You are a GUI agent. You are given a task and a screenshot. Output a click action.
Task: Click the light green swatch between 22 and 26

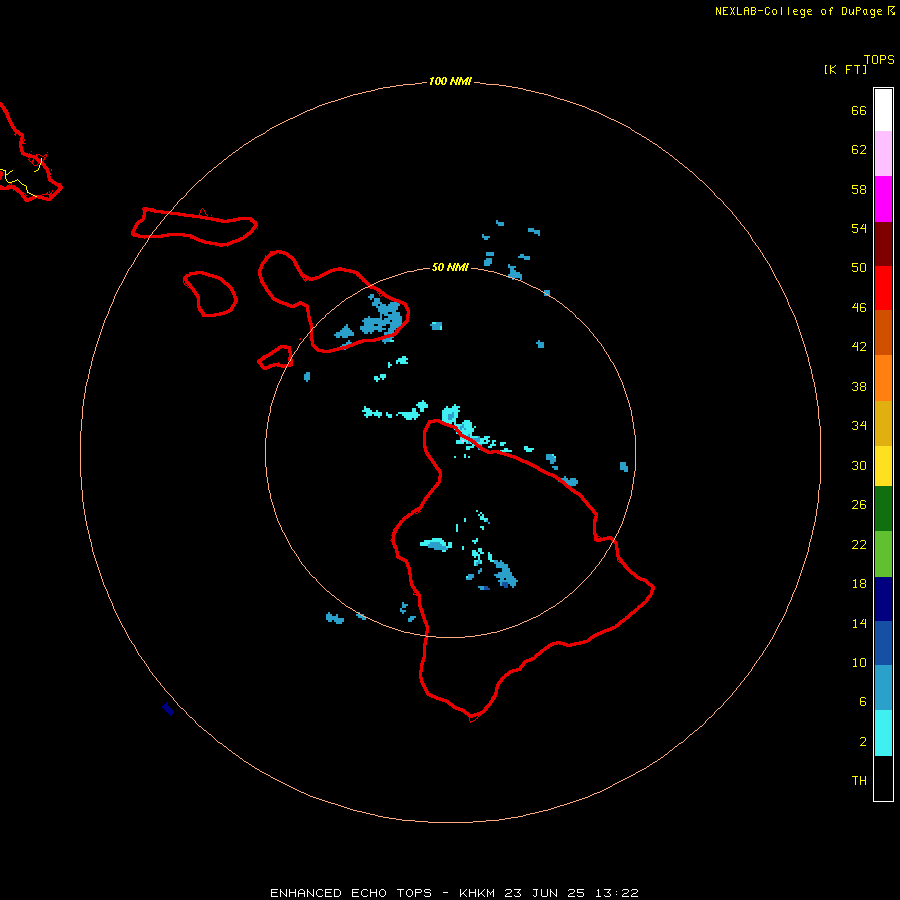pos(883,554)
